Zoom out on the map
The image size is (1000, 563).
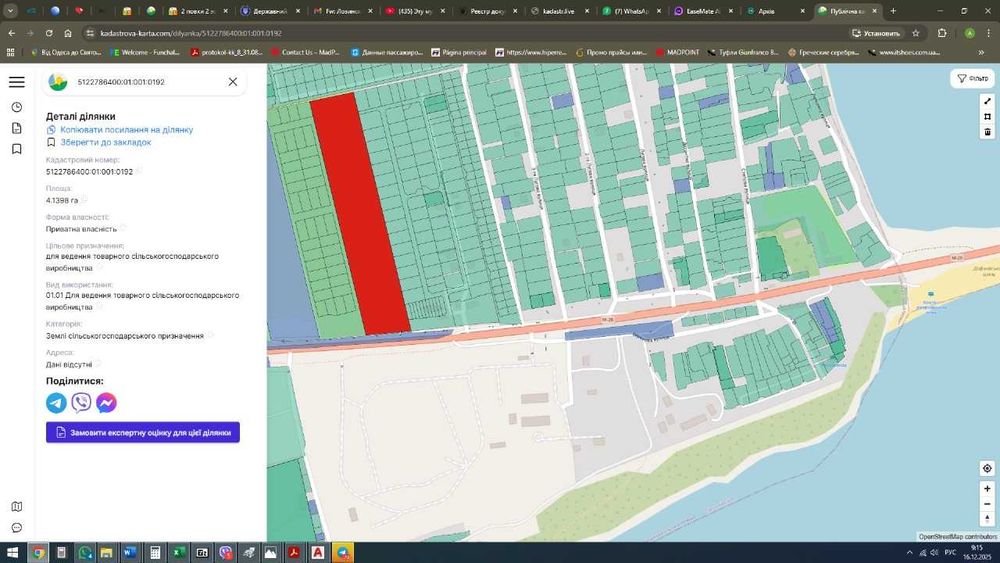pos(987,504)
